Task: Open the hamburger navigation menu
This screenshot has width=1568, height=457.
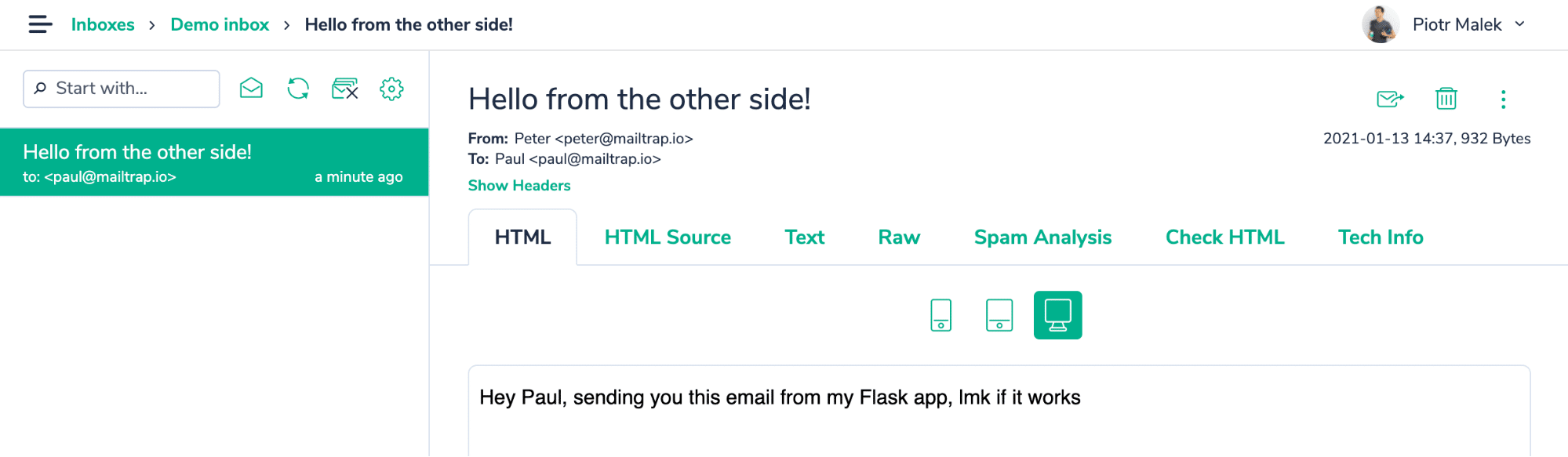Action: point(40,24)
